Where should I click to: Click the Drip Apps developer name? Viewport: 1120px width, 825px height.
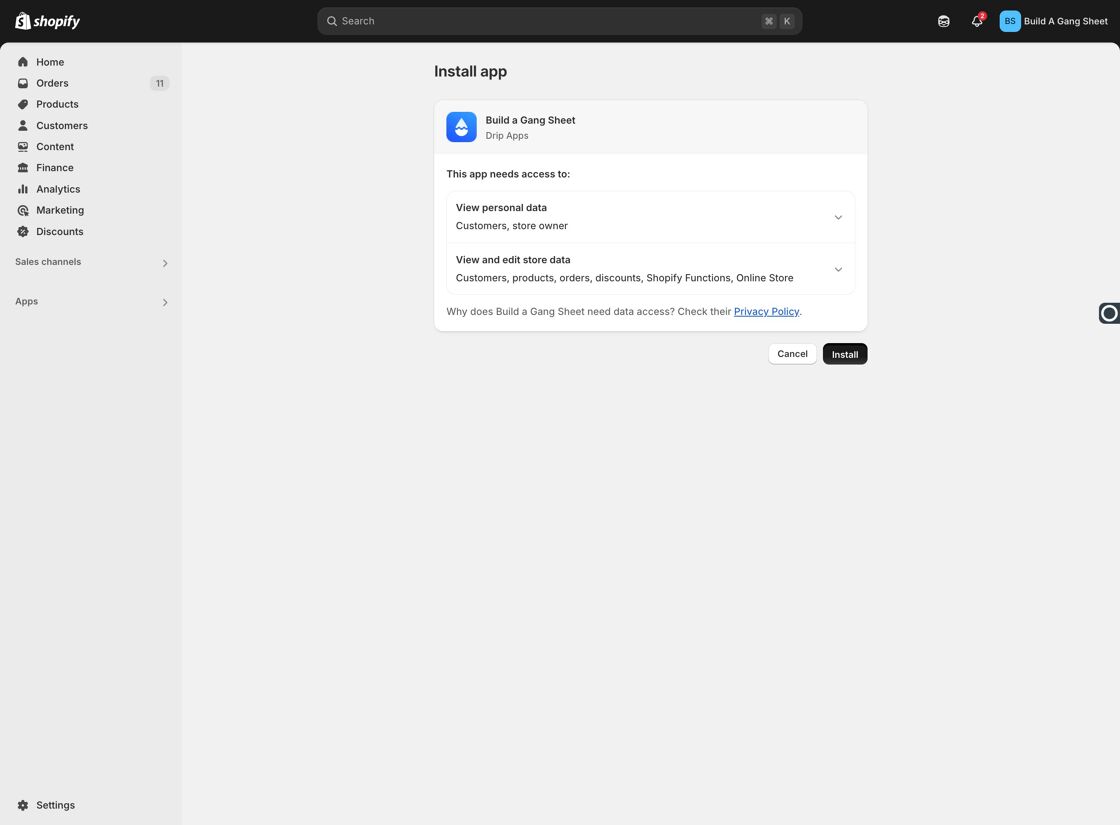(507, 136)
